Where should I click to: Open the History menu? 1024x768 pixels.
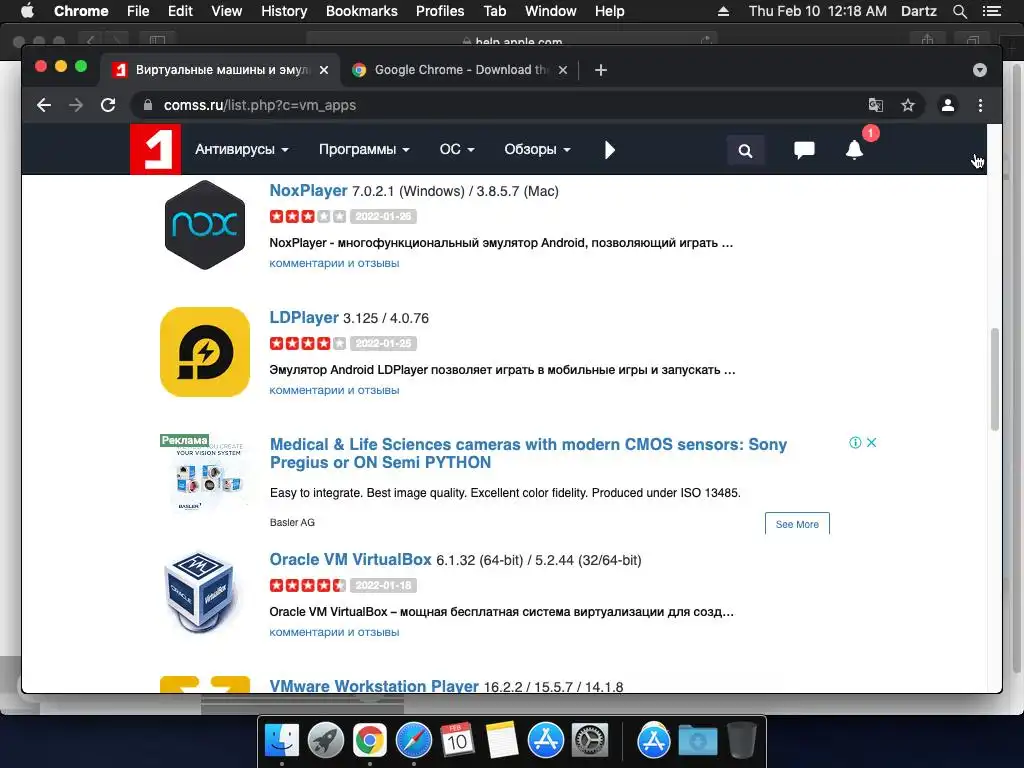click(x=284, y=11)
